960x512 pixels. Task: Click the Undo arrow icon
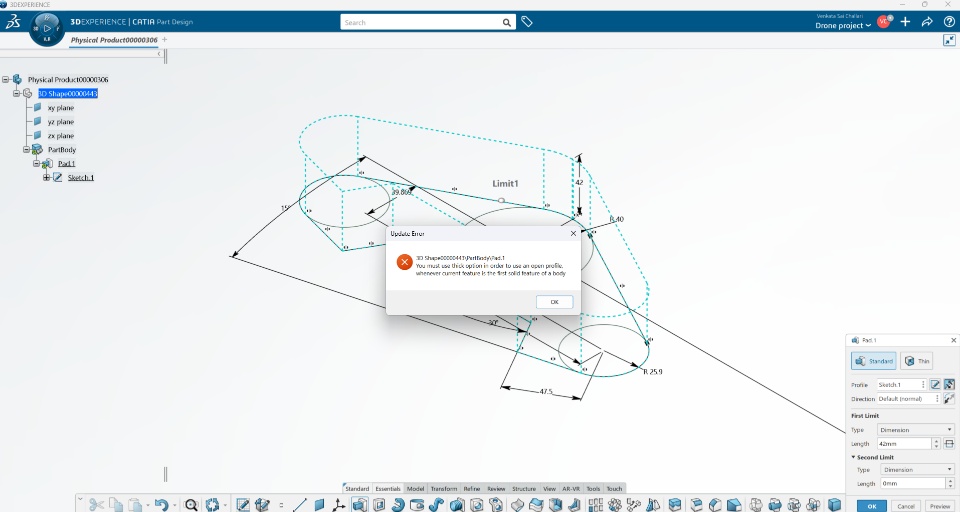(x=161, y=505)
